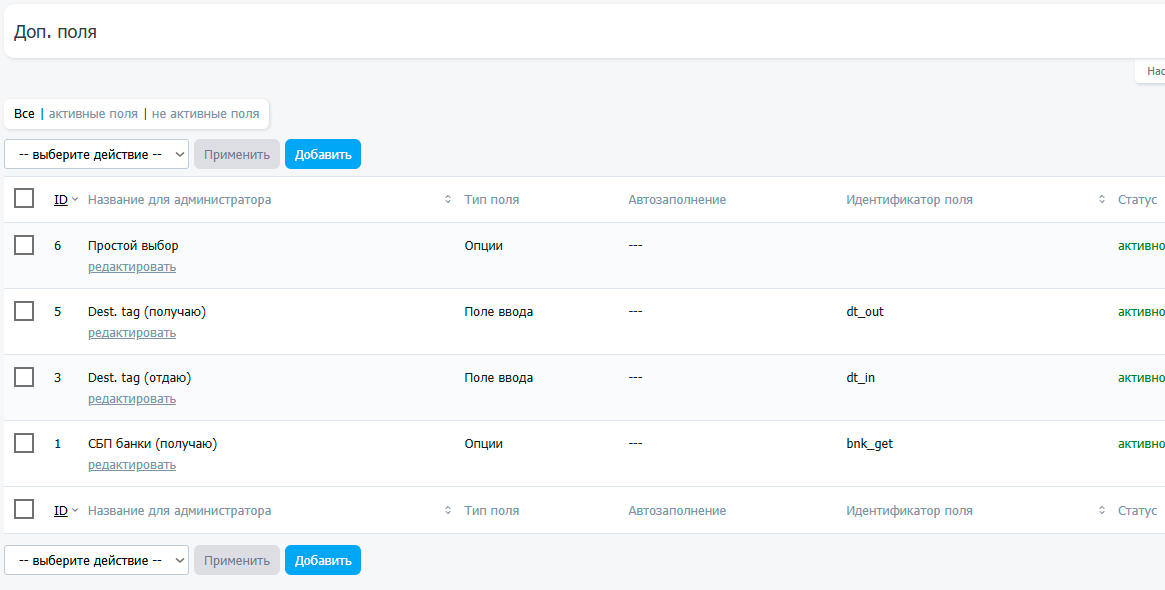Edit the СБП банки (получаю) field
This screenshot has height=590, width=1165.
[132, 465]
